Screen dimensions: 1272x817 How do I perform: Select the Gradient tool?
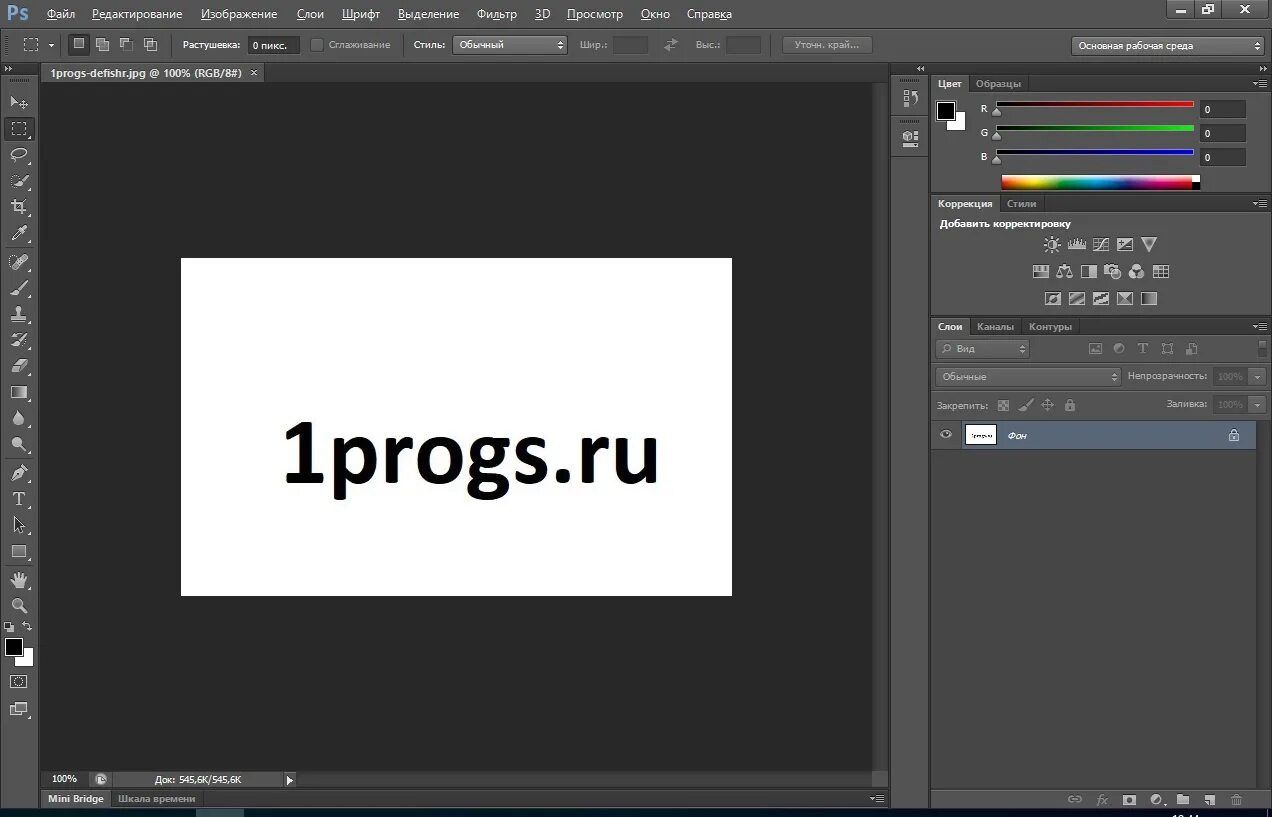[19, 392]
